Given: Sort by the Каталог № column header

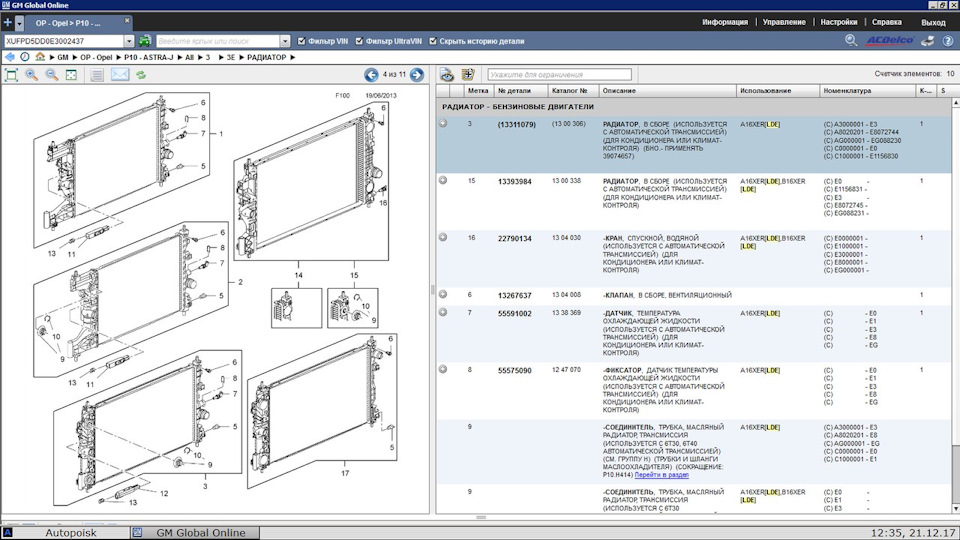Looking at the screenshot, I should (x=573, y=91).
